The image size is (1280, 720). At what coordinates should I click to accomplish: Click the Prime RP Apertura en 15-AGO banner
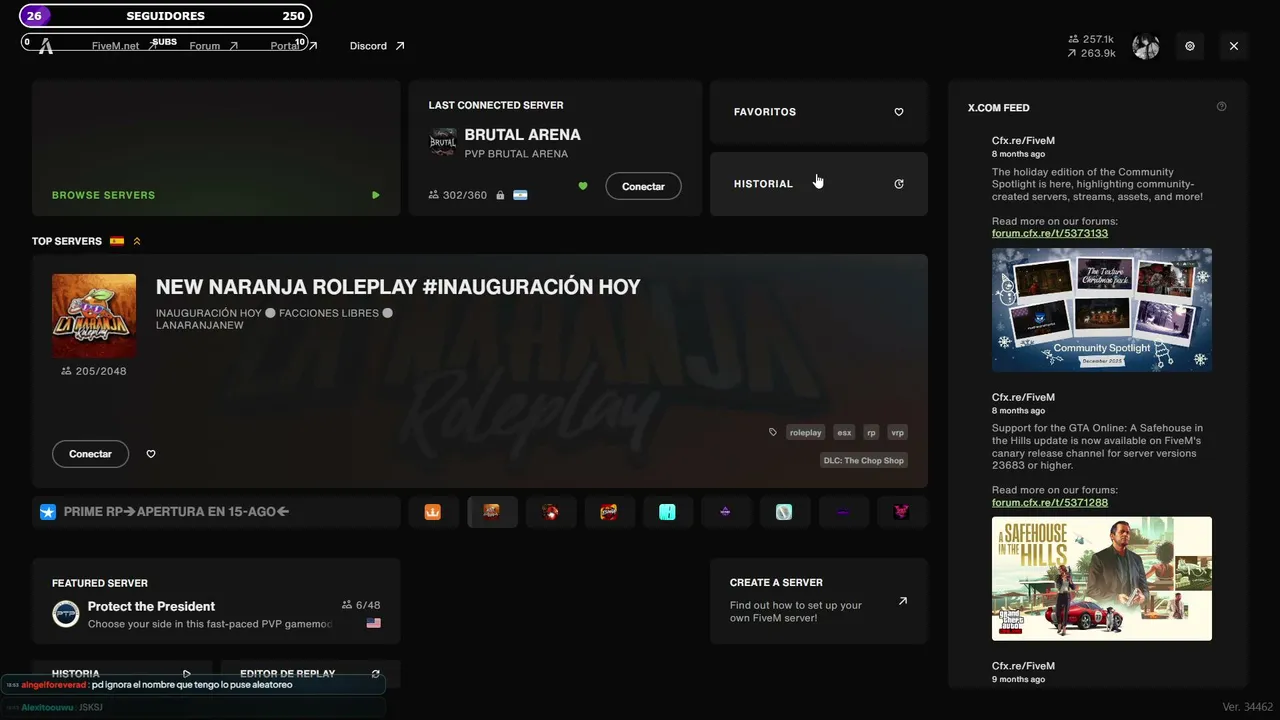coord(216,512)
